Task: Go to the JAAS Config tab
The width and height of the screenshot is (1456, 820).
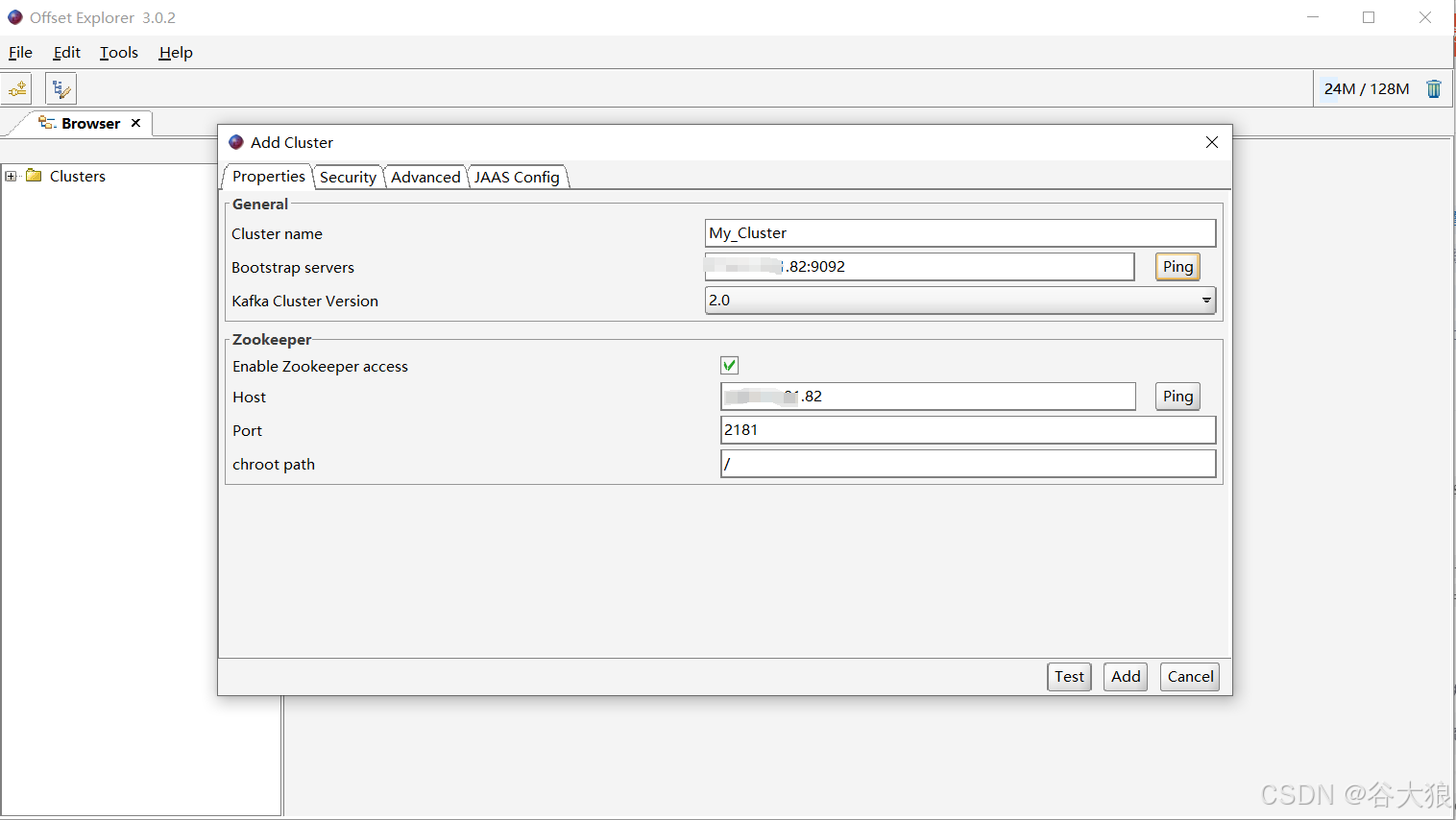Action: 517,178
